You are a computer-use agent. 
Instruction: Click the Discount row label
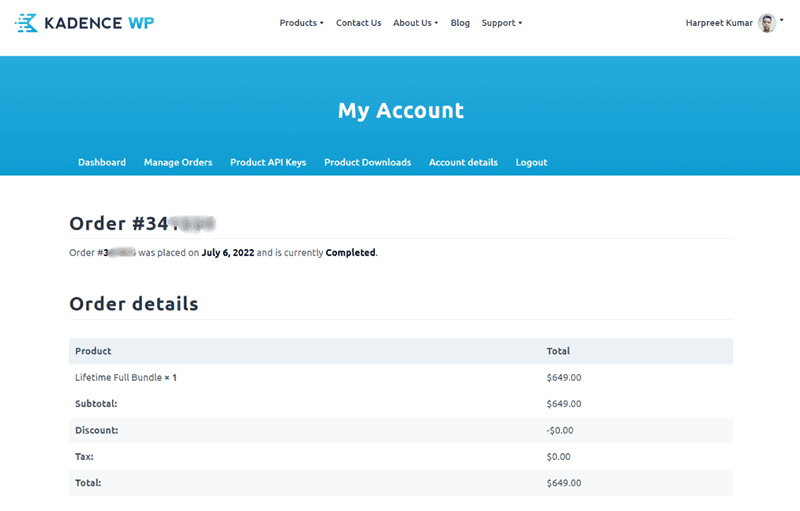click(x=96, y=430)
